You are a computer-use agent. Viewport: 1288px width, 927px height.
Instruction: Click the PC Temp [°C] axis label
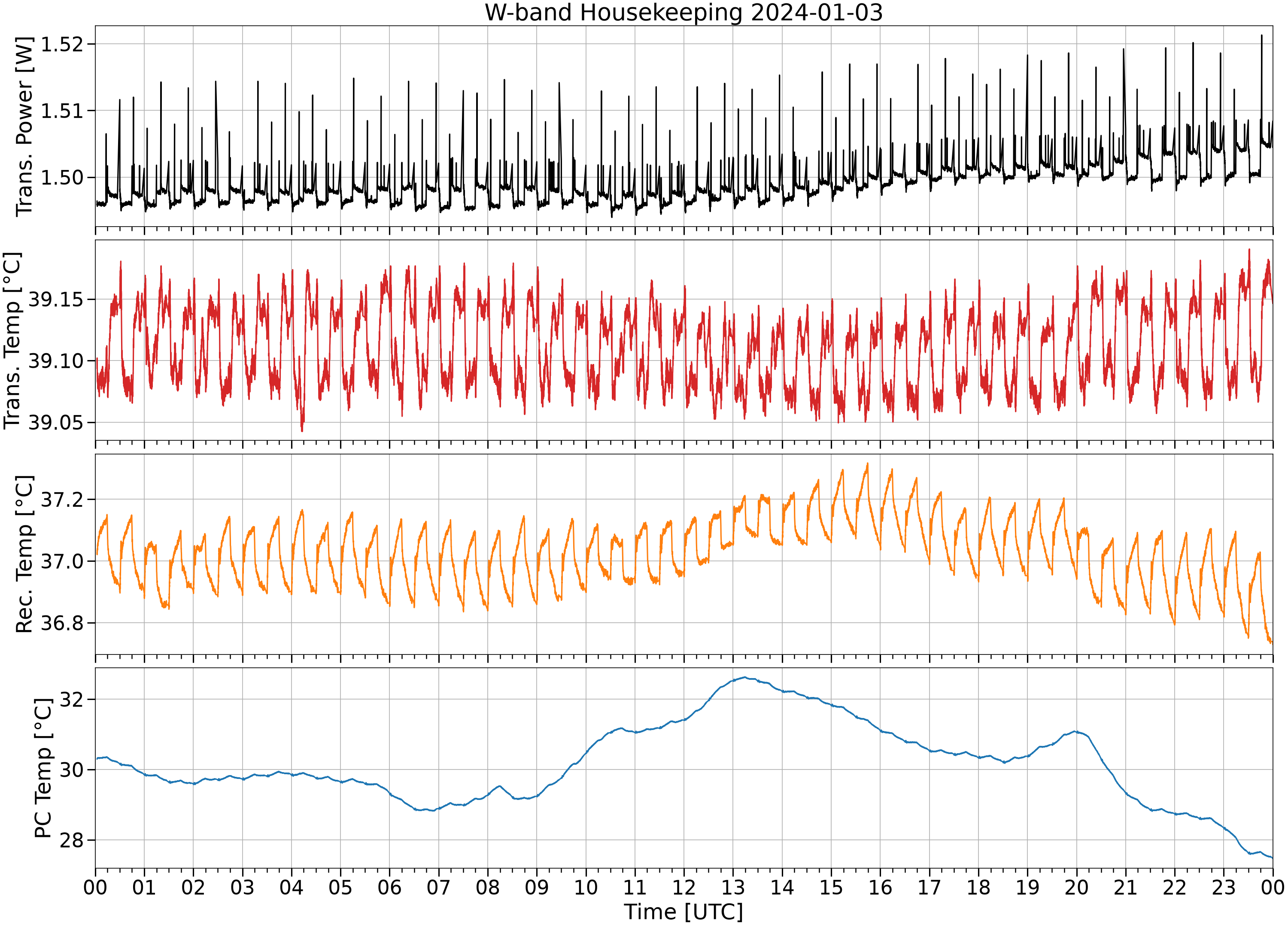(x=43, y=768)
